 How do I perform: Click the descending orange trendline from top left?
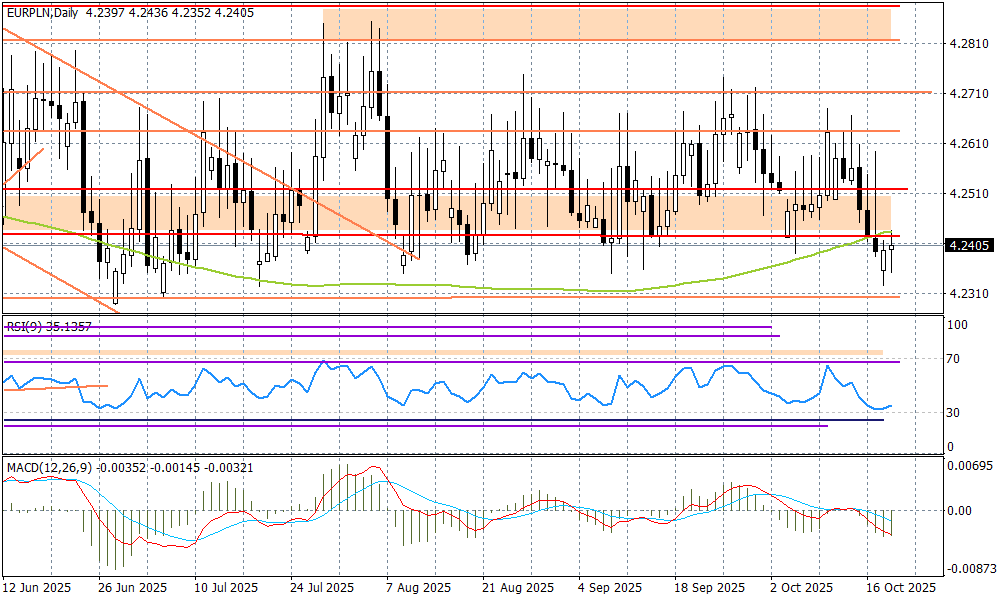150,112
